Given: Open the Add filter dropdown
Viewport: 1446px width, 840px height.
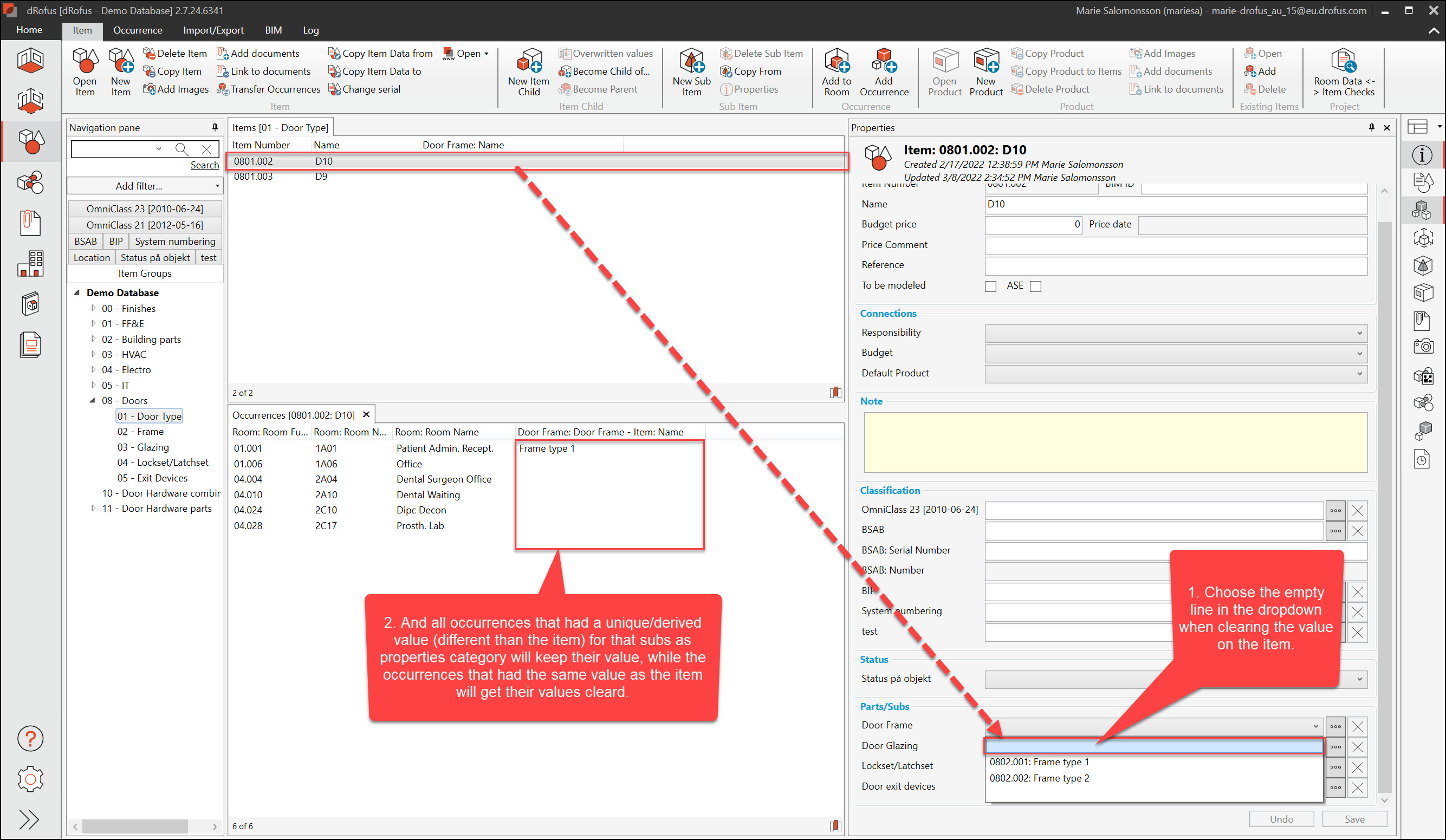Looking at the screenshot, I should [x=145, y=186].
